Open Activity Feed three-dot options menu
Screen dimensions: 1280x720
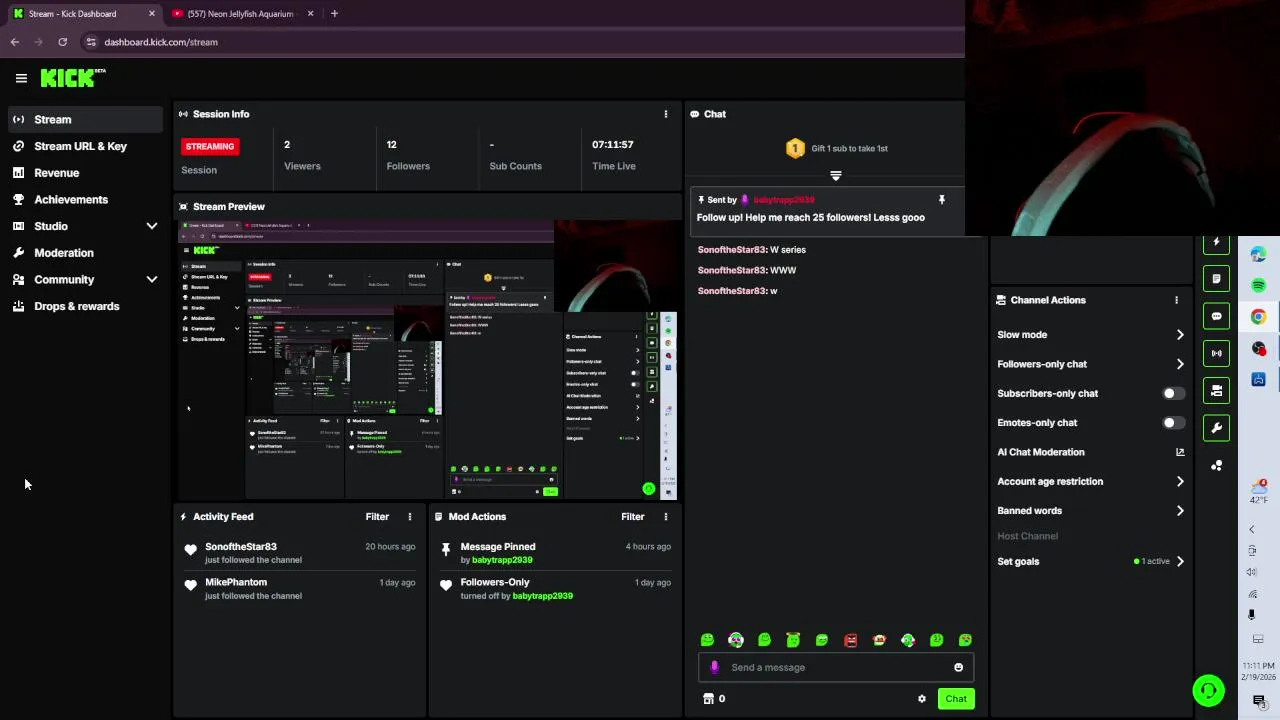[x=409, y=517]
